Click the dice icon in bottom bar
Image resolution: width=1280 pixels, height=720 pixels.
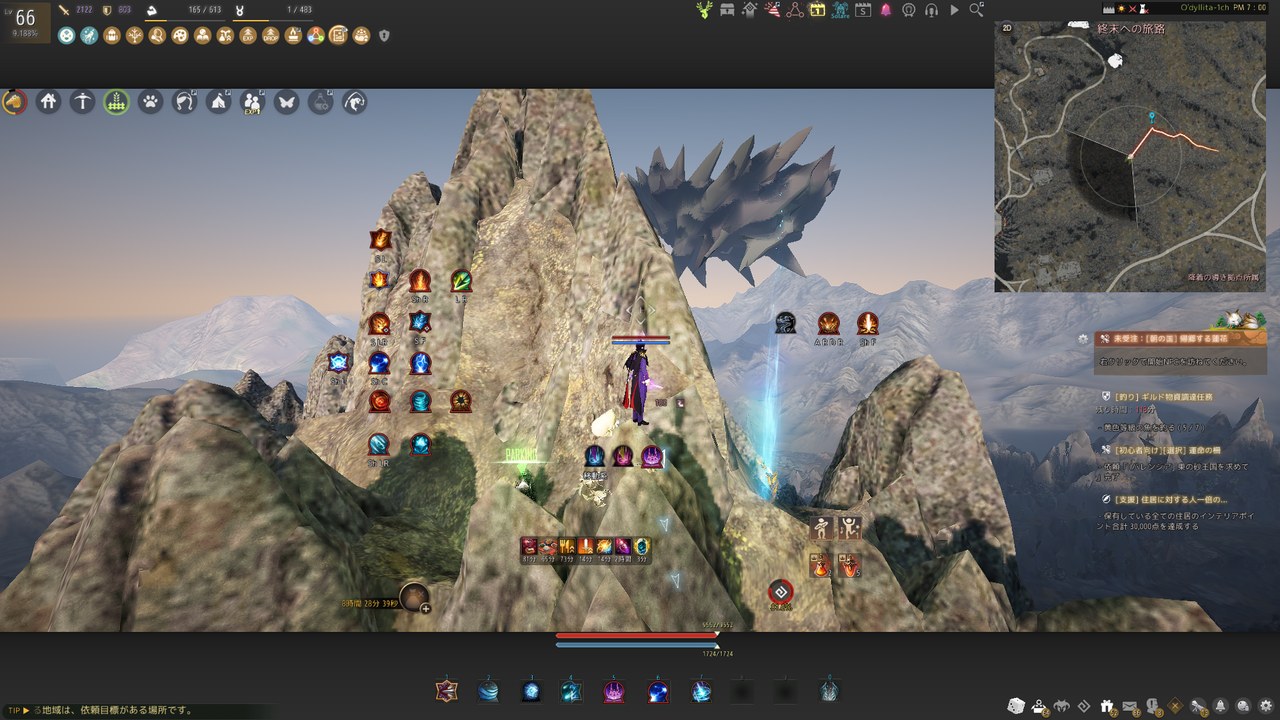tap(1016, 706)
